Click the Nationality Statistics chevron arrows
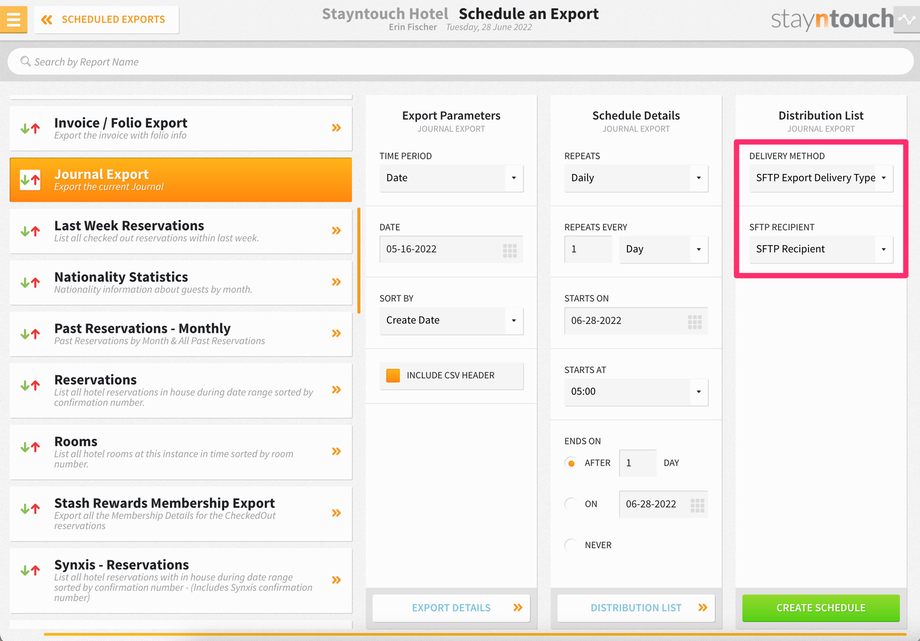The image size is (920, 641). (x=336, y=282)
